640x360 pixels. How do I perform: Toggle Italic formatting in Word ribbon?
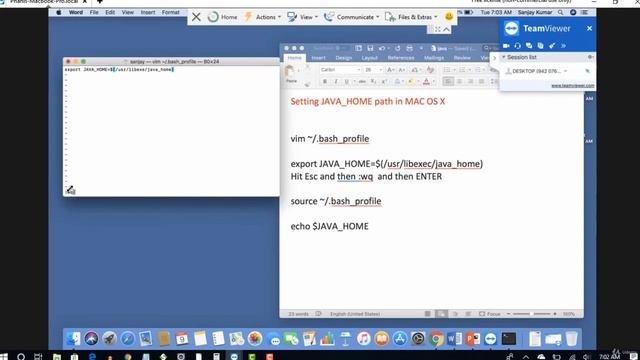pos(336,82)
